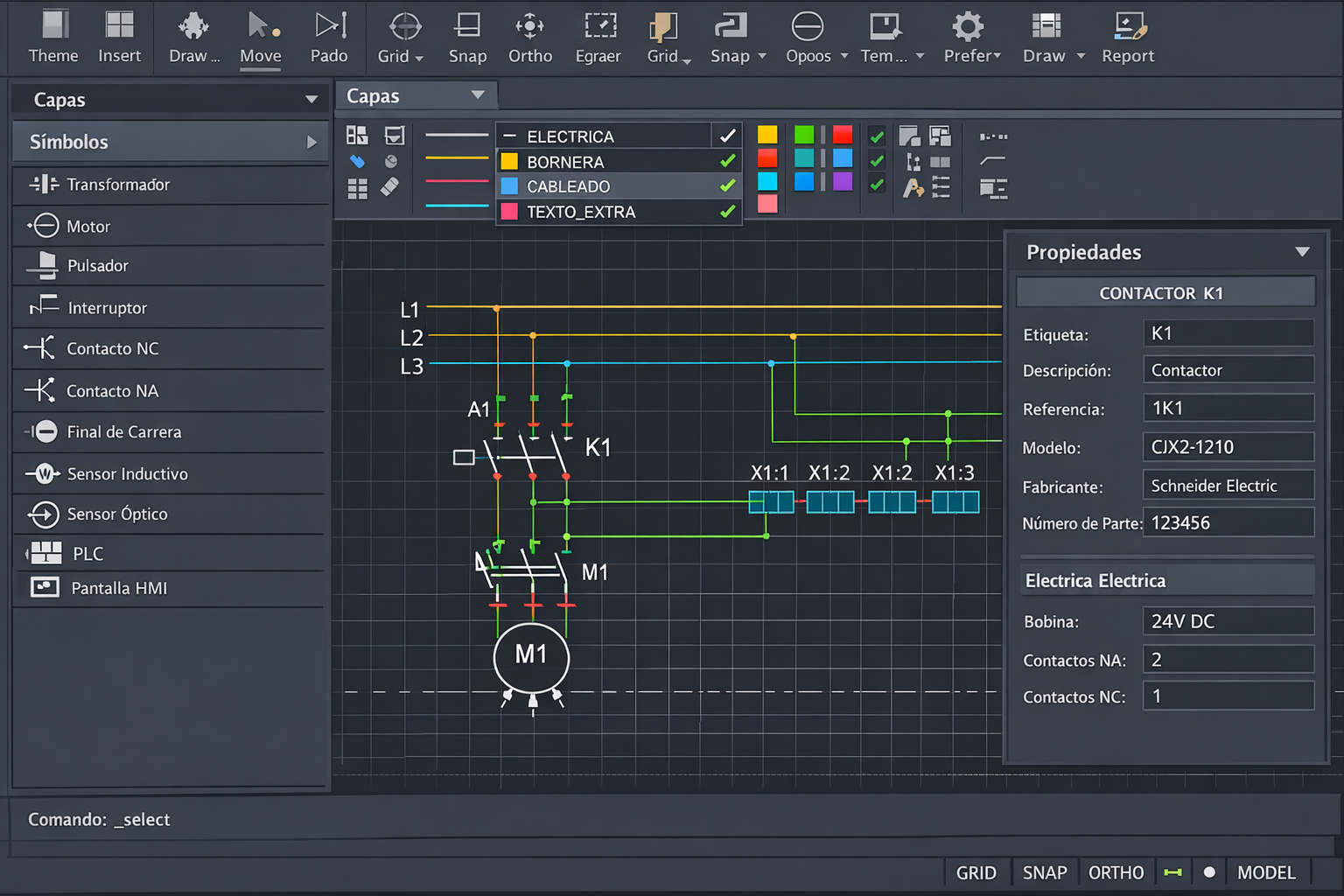
Task: Activate the Pado tool
Action: (x=329, y=37)
